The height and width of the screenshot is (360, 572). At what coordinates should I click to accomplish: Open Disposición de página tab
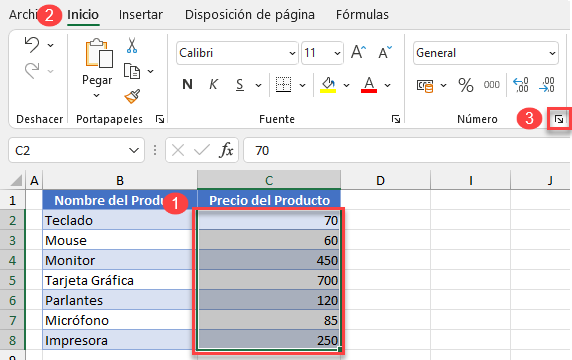250,15
